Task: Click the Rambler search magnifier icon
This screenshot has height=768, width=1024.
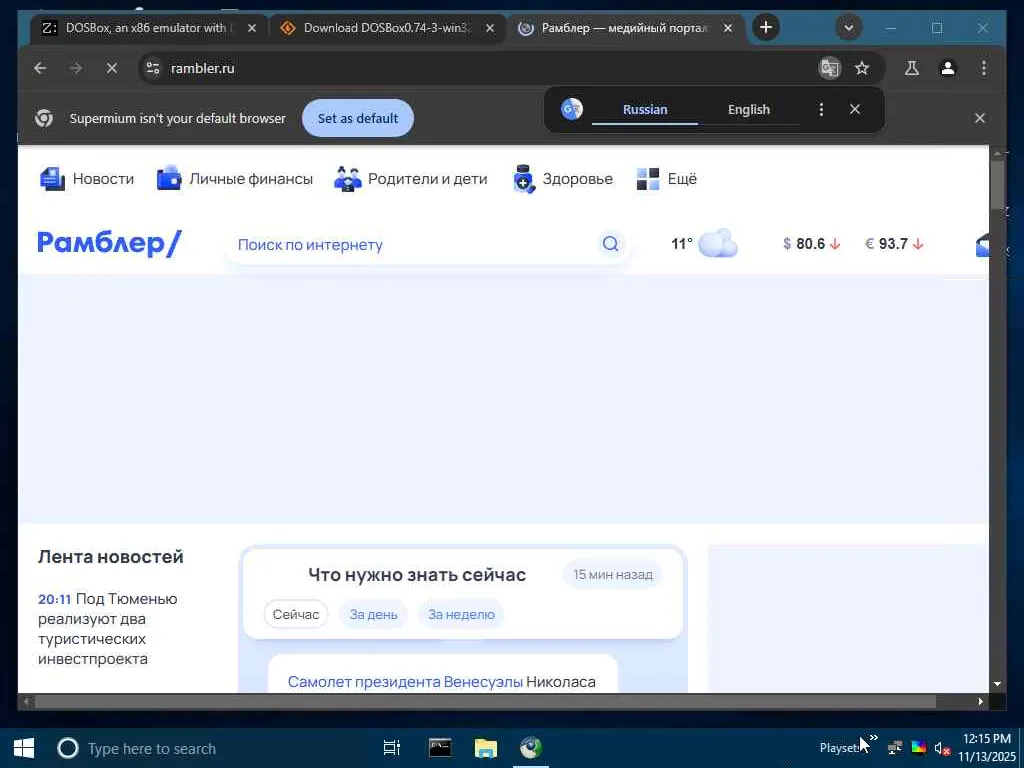Action: coord(611,244)
